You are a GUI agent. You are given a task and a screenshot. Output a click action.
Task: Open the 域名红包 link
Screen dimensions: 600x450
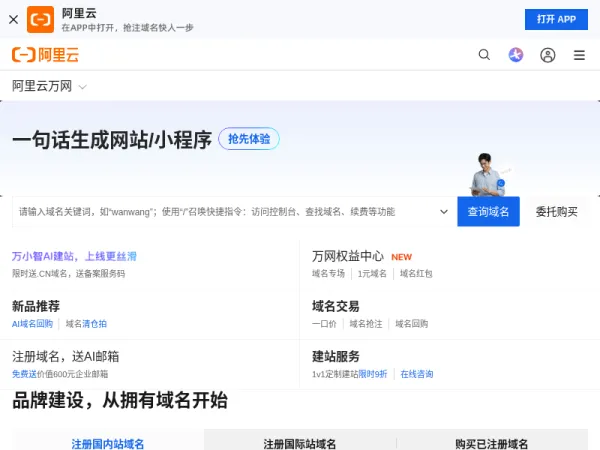click(x=416, y=274)
